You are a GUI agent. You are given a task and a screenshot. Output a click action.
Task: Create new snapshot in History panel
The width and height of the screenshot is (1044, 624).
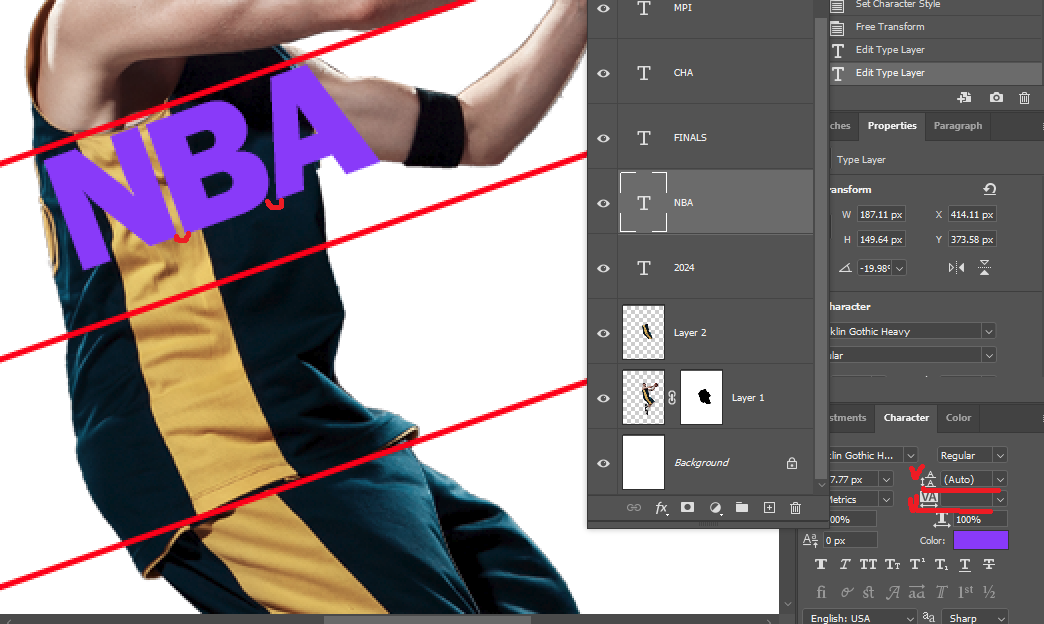coord(996,98)
